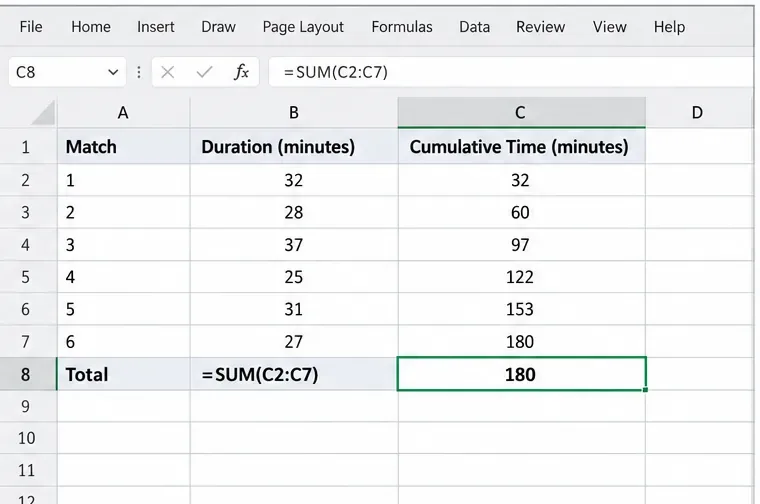The height and width of the screenshot is (504, 760).
Task: Click cumulative value 32 in column C
Action: tap(522, 180)
